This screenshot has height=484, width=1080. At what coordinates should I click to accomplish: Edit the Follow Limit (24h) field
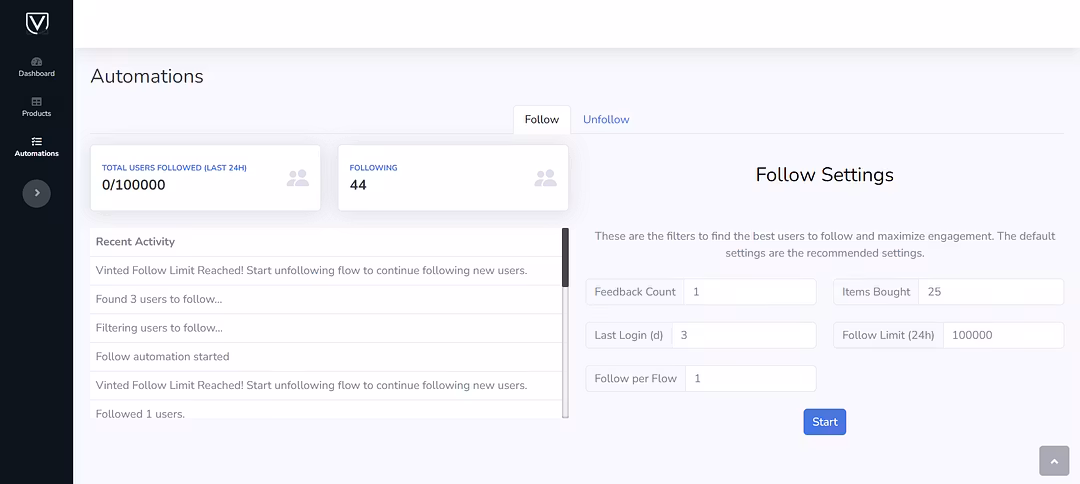[x=1002, y=335]
